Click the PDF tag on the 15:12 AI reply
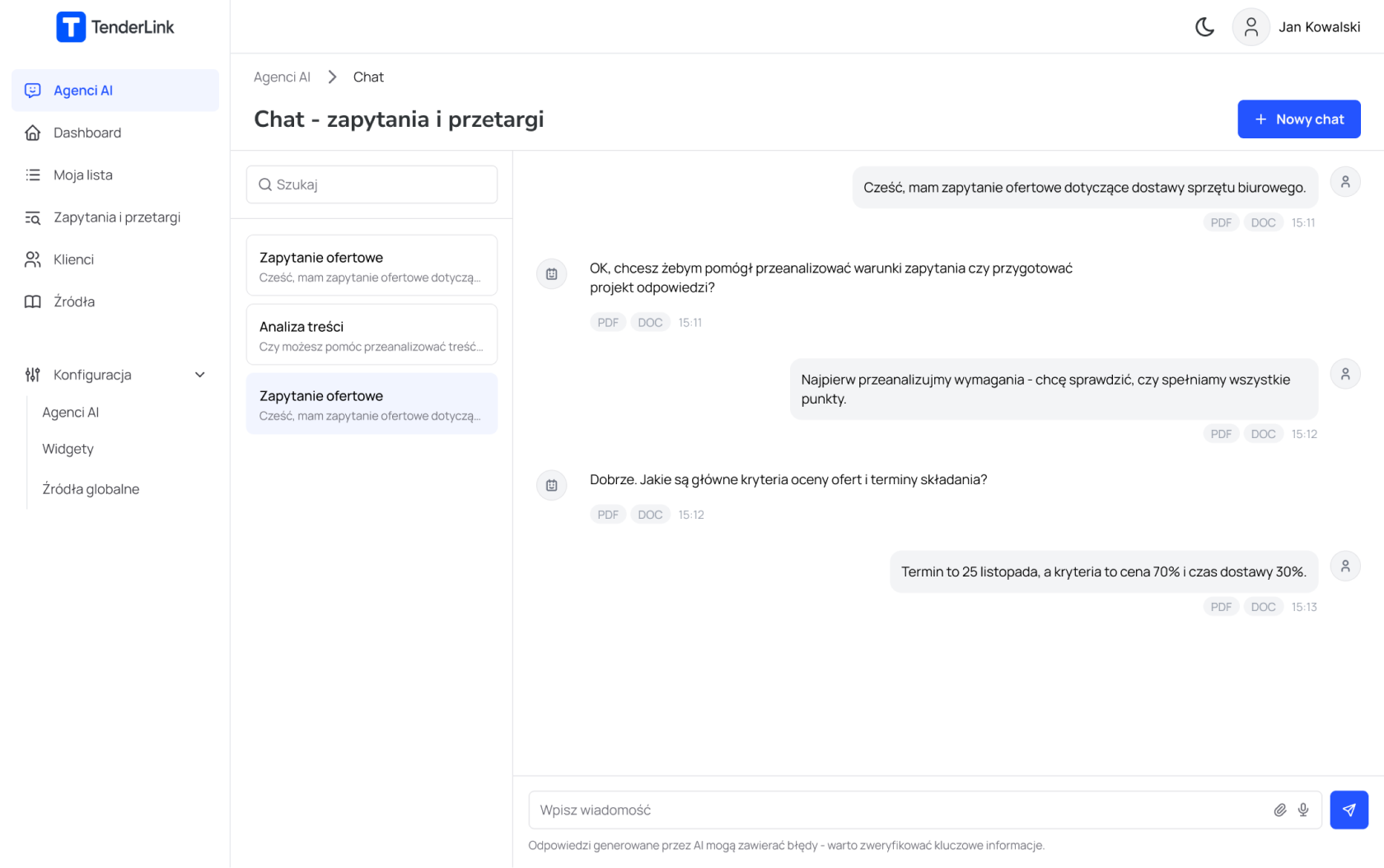 (x=608, y=515)
